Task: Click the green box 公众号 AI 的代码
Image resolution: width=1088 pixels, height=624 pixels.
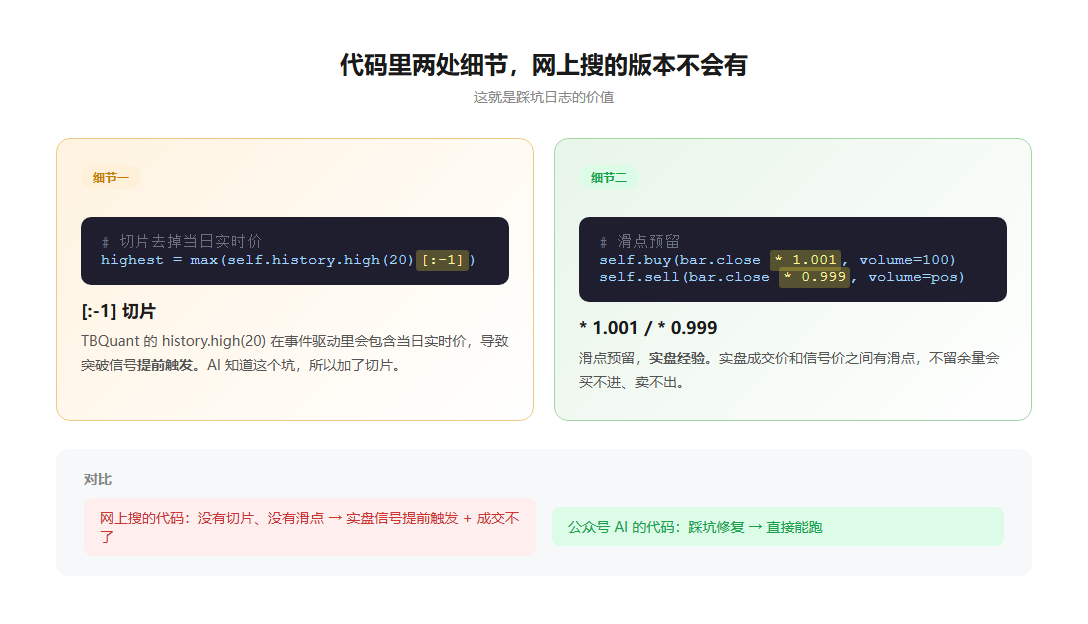Action: [x=778, y=527]
